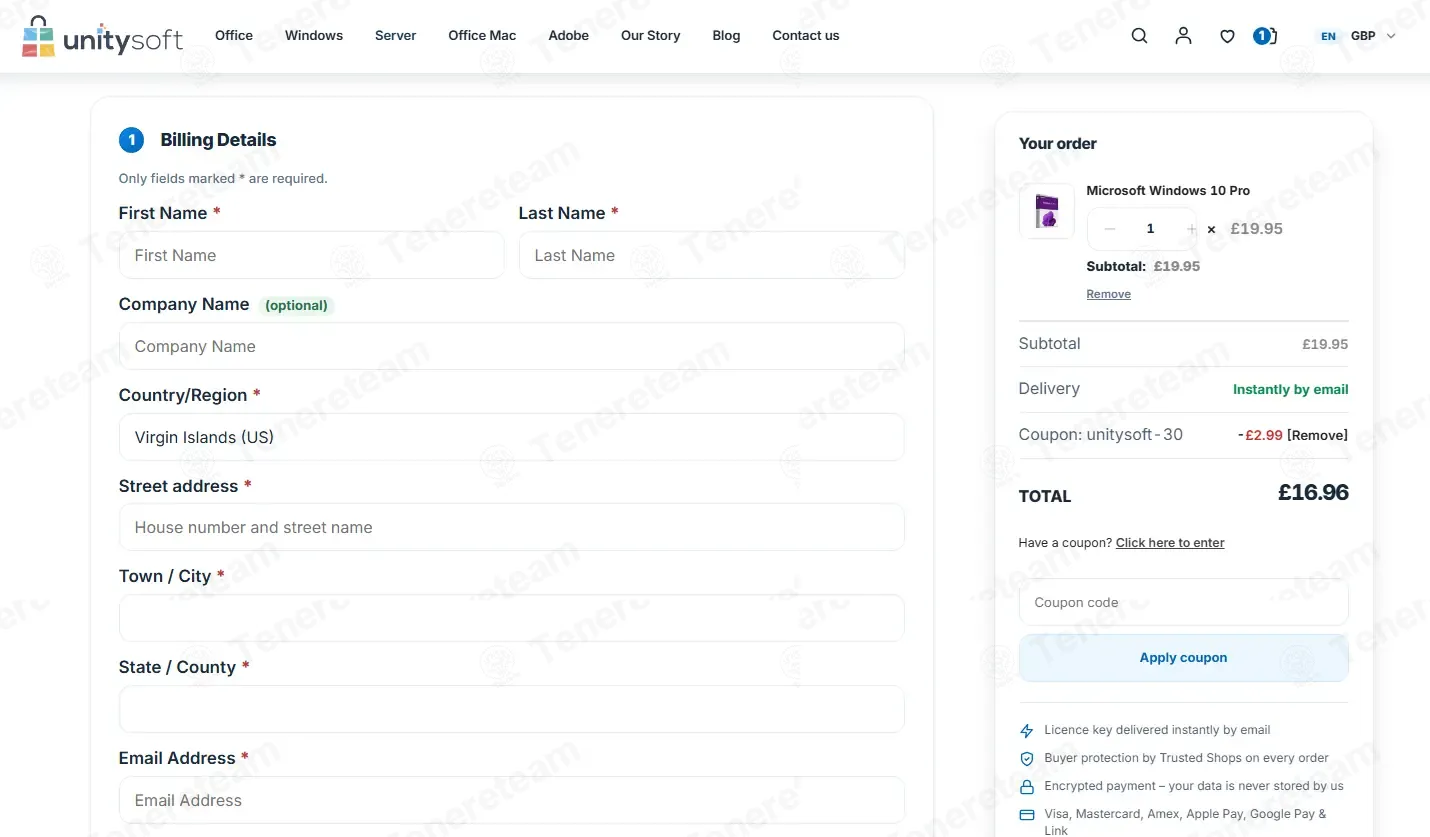Click the Microsoft Windows 10 Pro product name
Viewport: 1430px width, 837px height.
coord(1168,190)
